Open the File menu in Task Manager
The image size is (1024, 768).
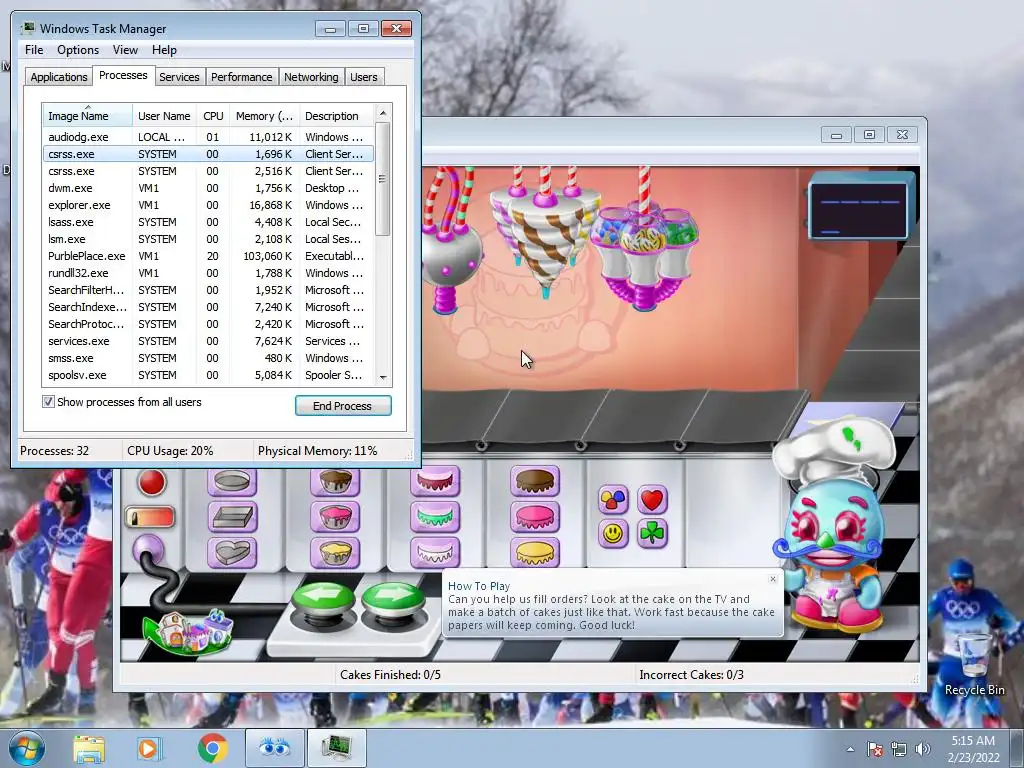(34, 50)
